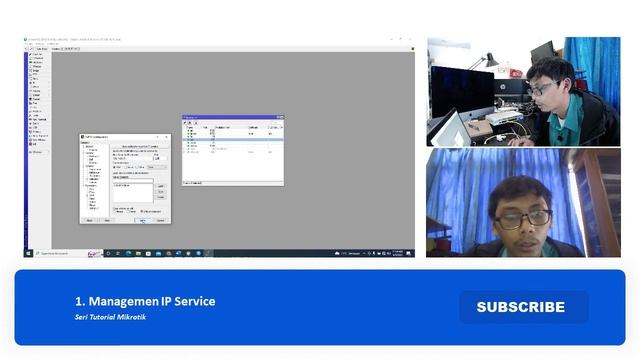The width and height of the screenshot is (640, 360).
Task: Click the Saved Sessions text field
Action: (x=133, y=180)
